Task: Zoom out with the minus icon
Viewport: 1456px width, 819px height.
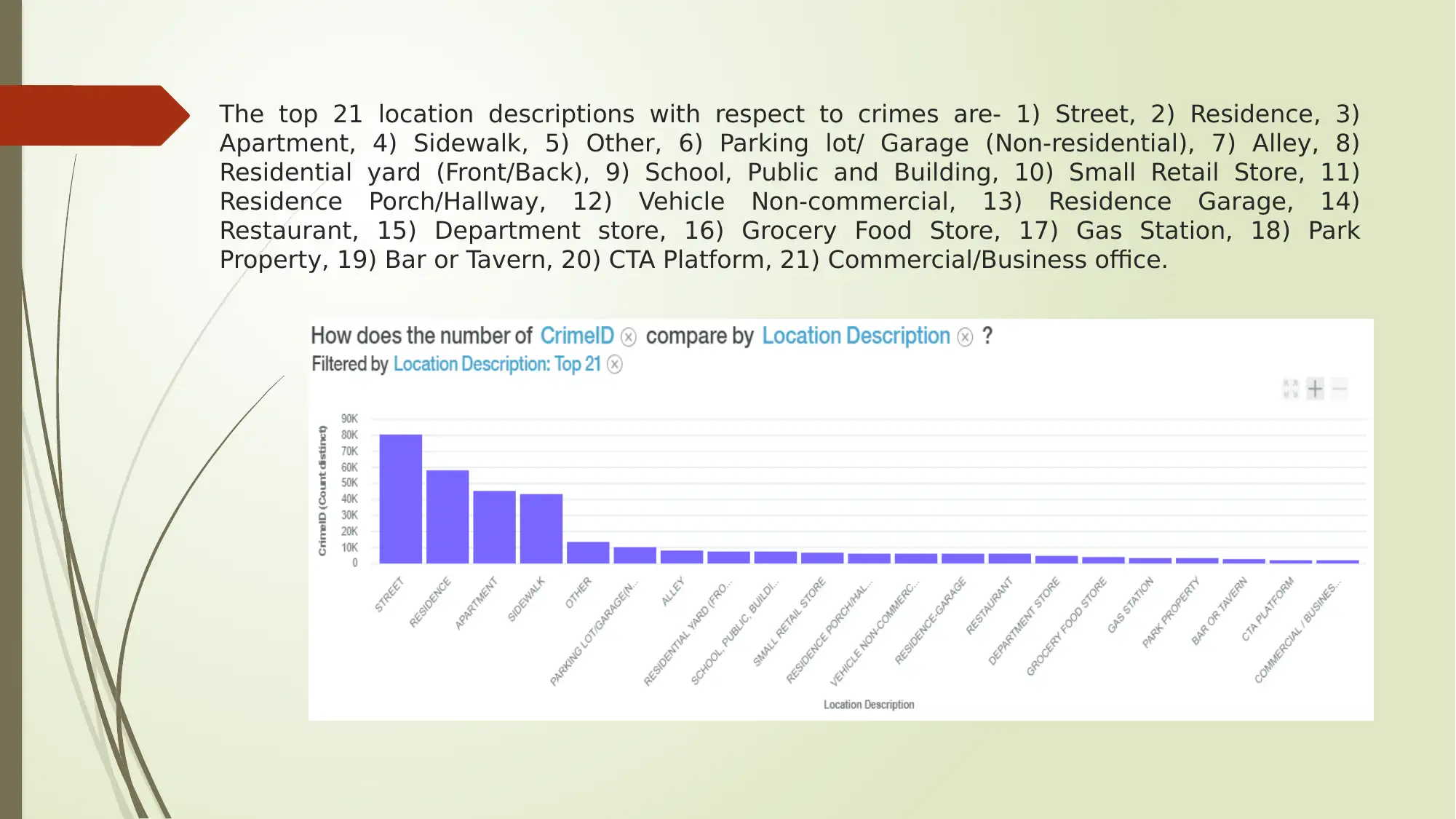Action: click(x=1340, y=389)
